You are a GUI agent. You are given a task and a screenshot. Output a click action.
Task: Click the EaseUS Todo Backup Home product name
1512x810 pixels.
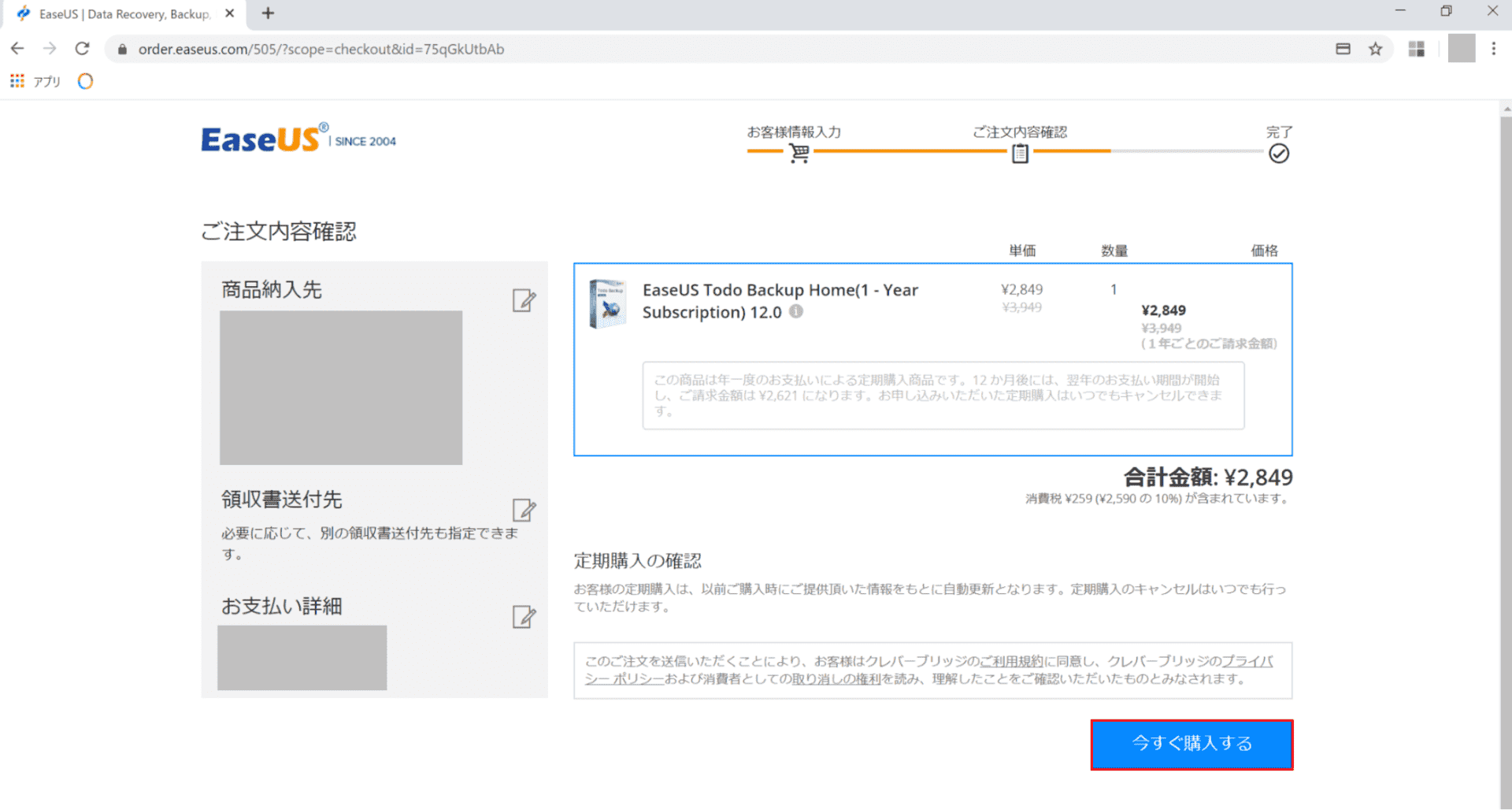pos(780,301)
